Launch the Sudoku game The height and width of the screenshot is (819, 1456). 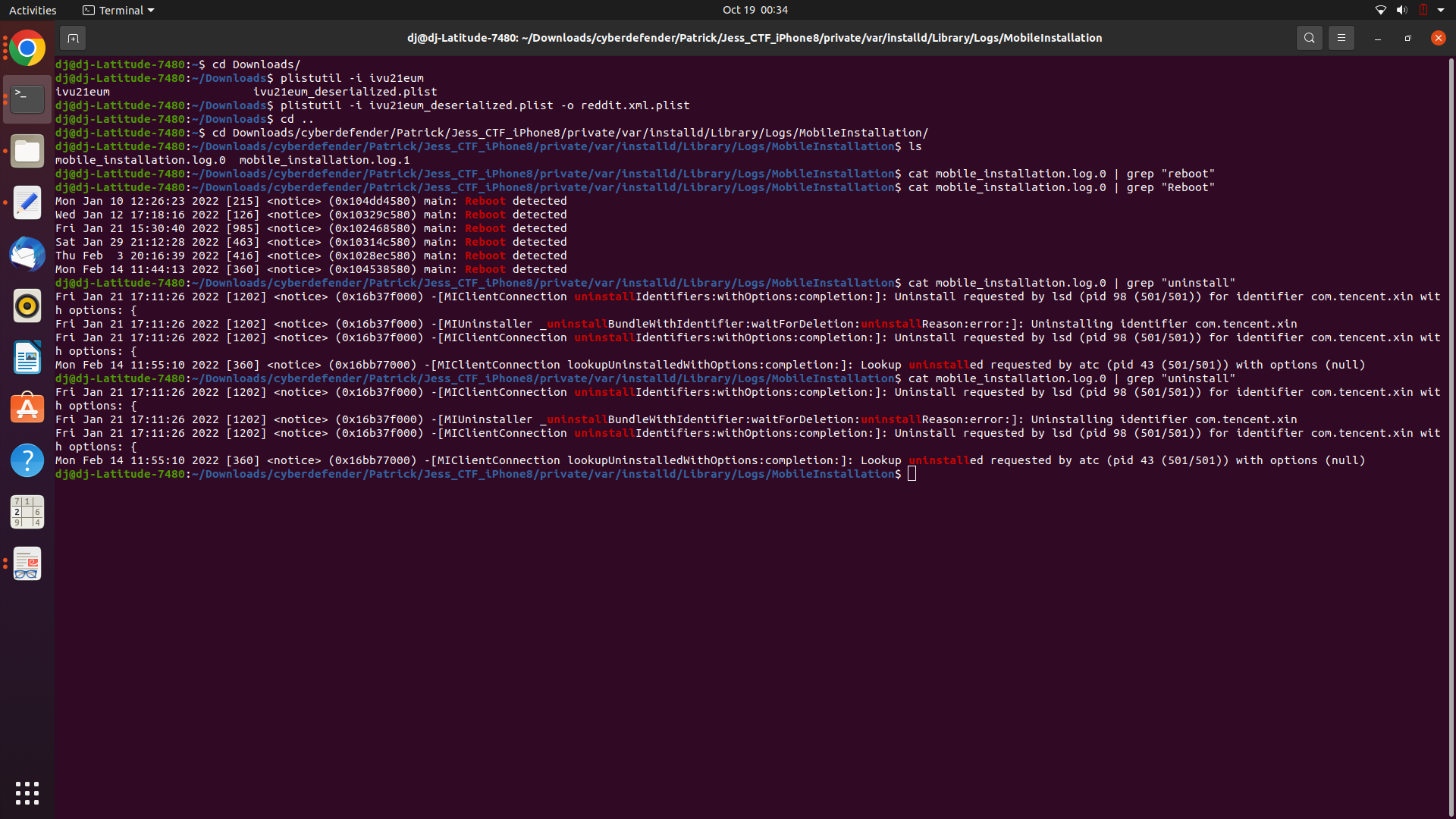point(27,511)
